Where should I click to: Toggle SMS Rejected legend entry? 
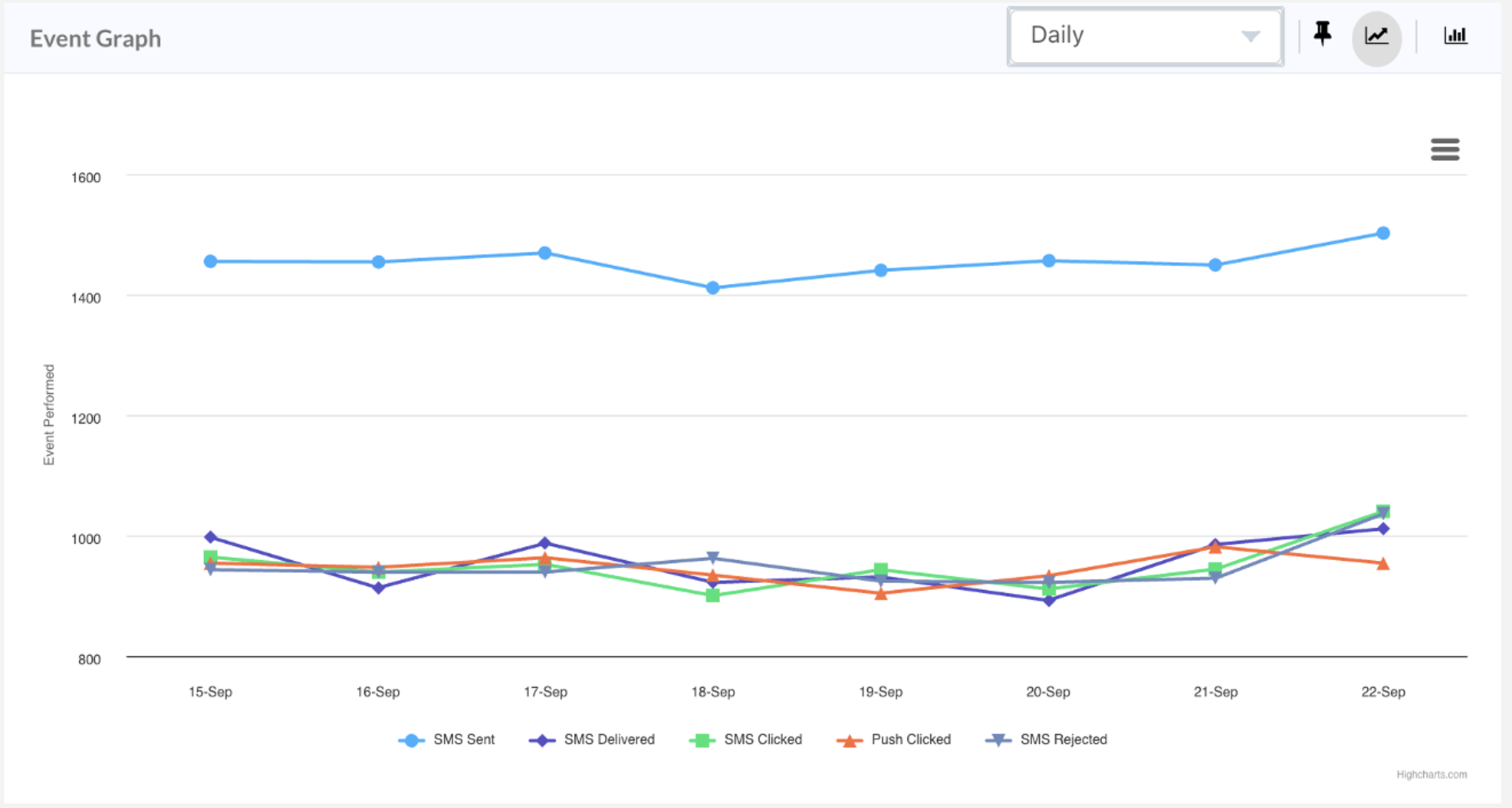[x=1063, y=739]
